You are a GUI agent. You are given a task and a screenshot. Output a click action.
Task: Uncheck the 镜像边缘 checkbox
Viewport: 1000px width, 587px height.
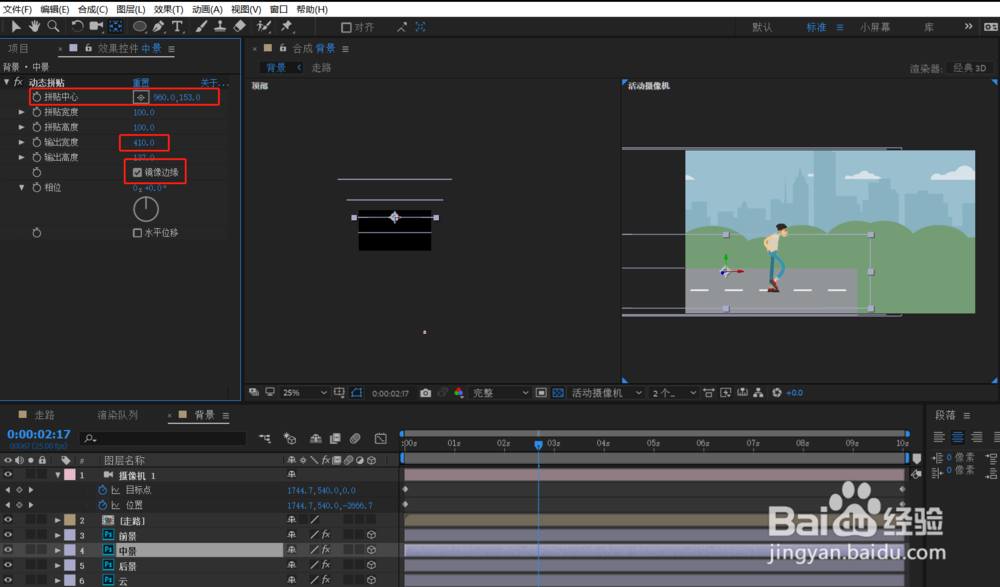[137, 172]
